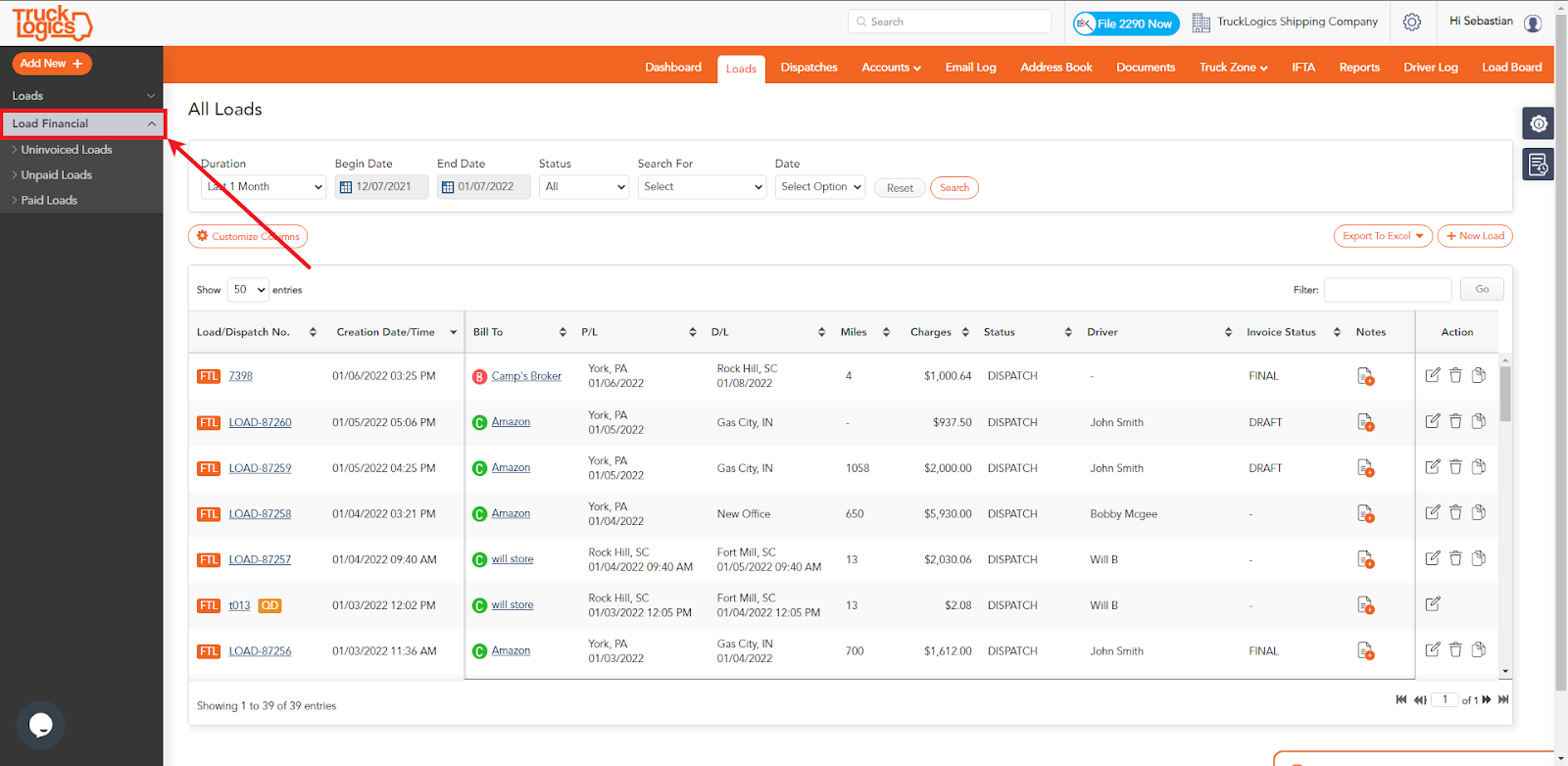Click the Begin Date calendar icon
Screen dimensions: 1568x766
(346, 187)
